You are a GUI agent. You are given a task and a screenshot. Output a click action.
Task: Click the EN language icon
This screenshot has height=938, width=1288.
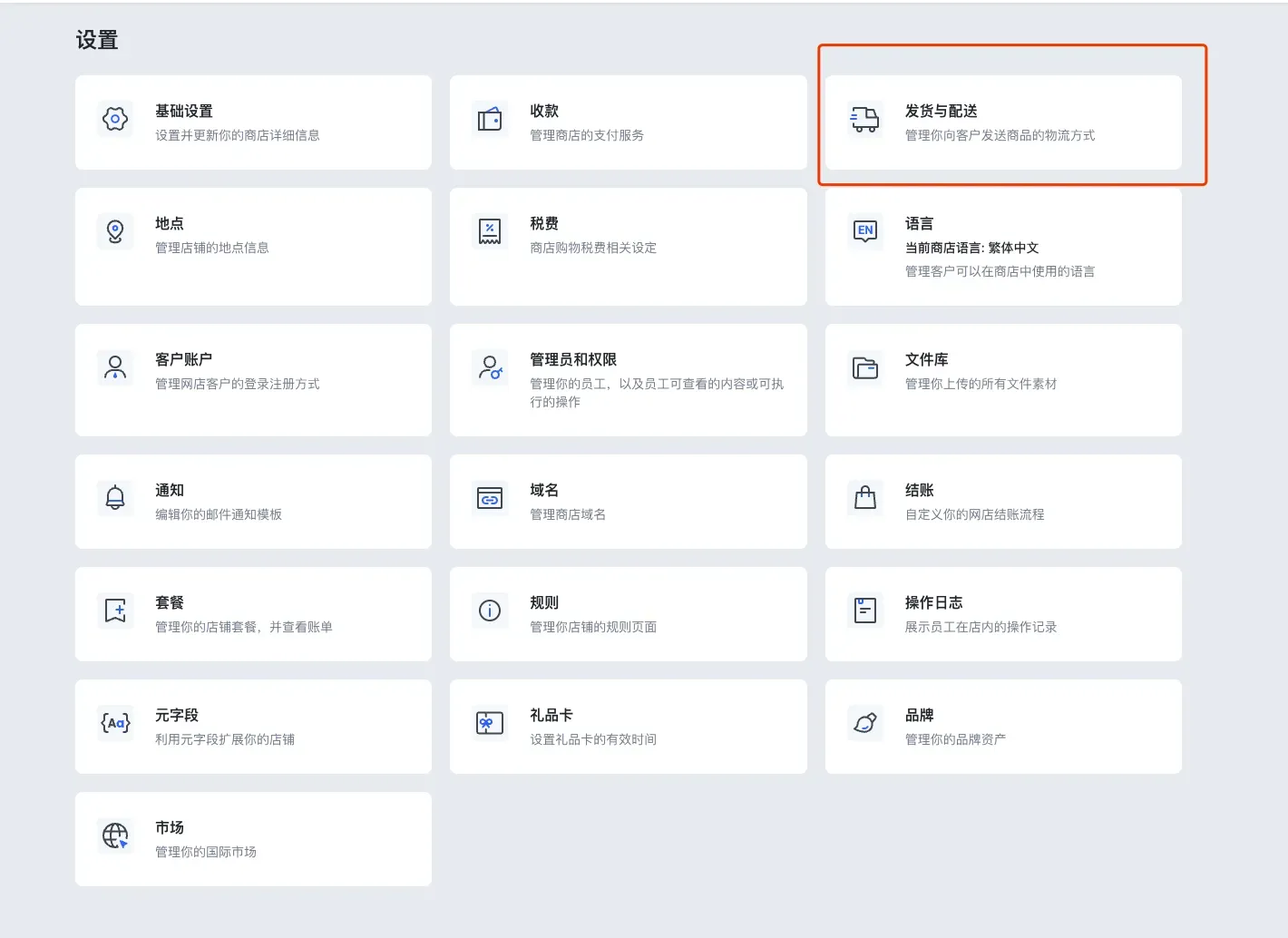(x=865, y=231)
